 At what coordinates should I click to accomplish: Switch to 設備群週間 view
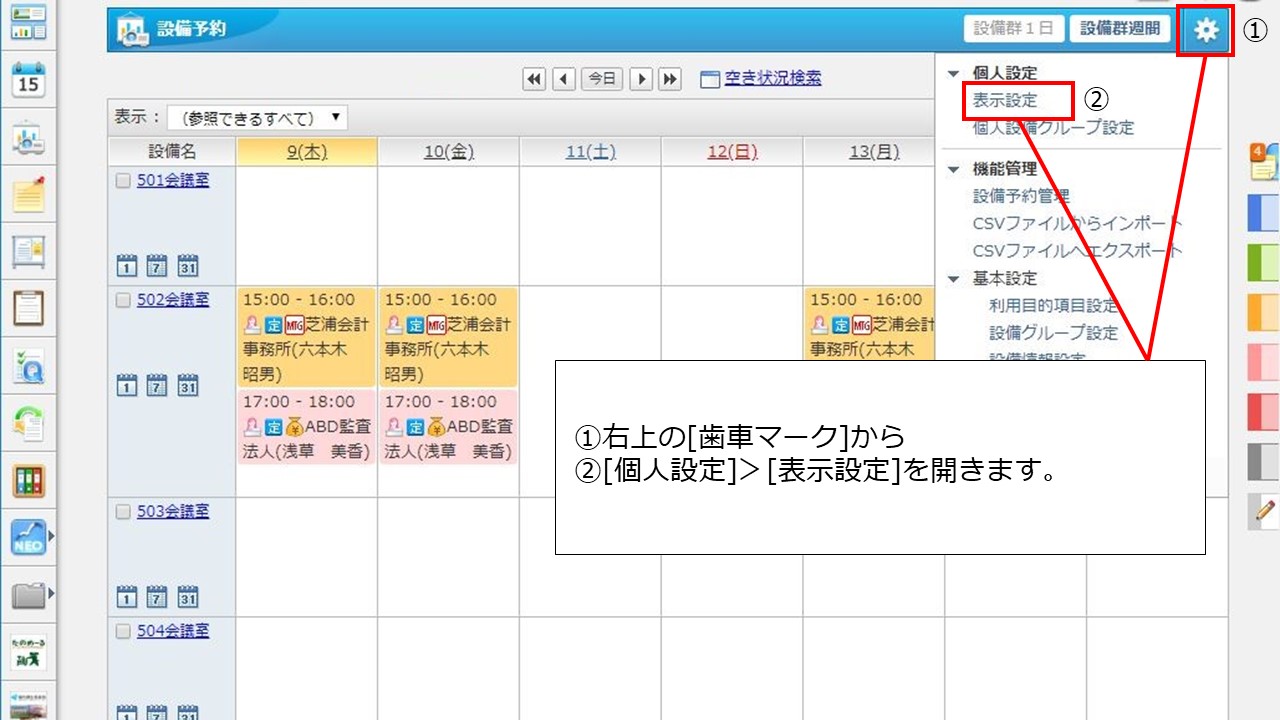click(1120, 29)
